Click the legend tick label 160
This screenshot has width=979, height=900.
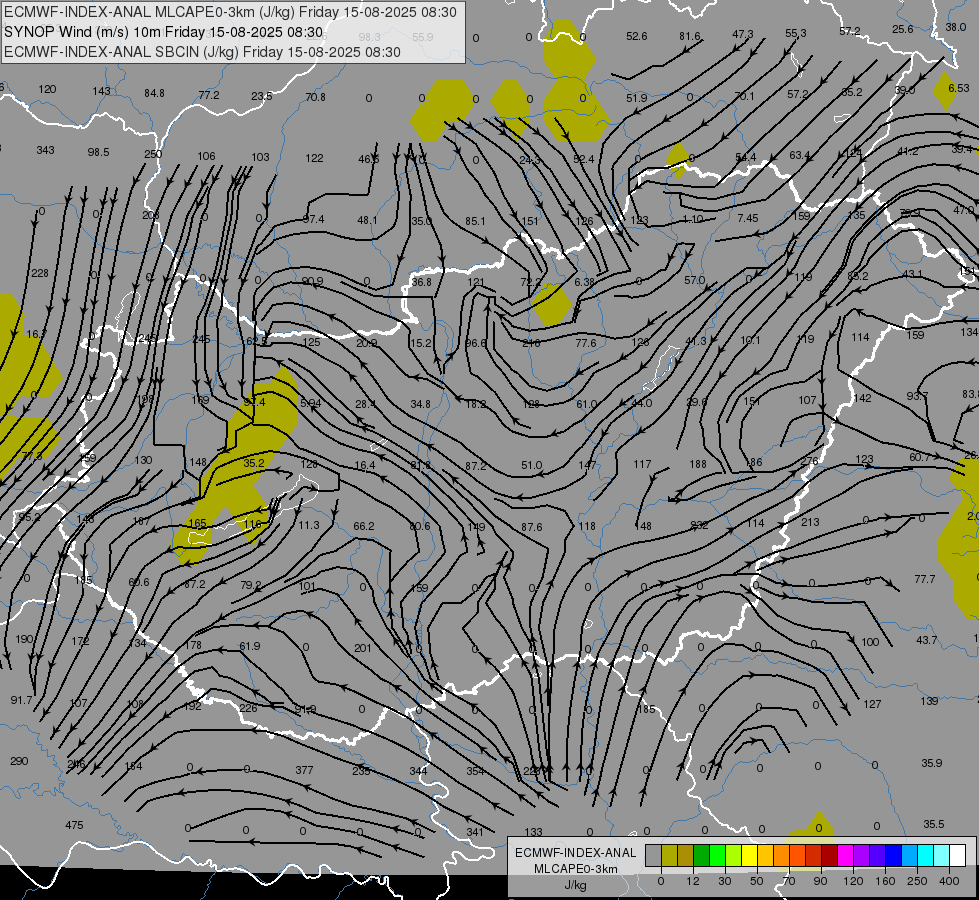[x=885, y=881]
